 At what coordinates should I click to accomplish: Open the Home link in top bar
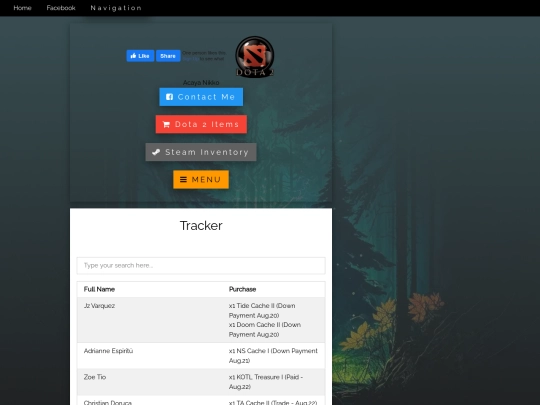tap(22, 8)
